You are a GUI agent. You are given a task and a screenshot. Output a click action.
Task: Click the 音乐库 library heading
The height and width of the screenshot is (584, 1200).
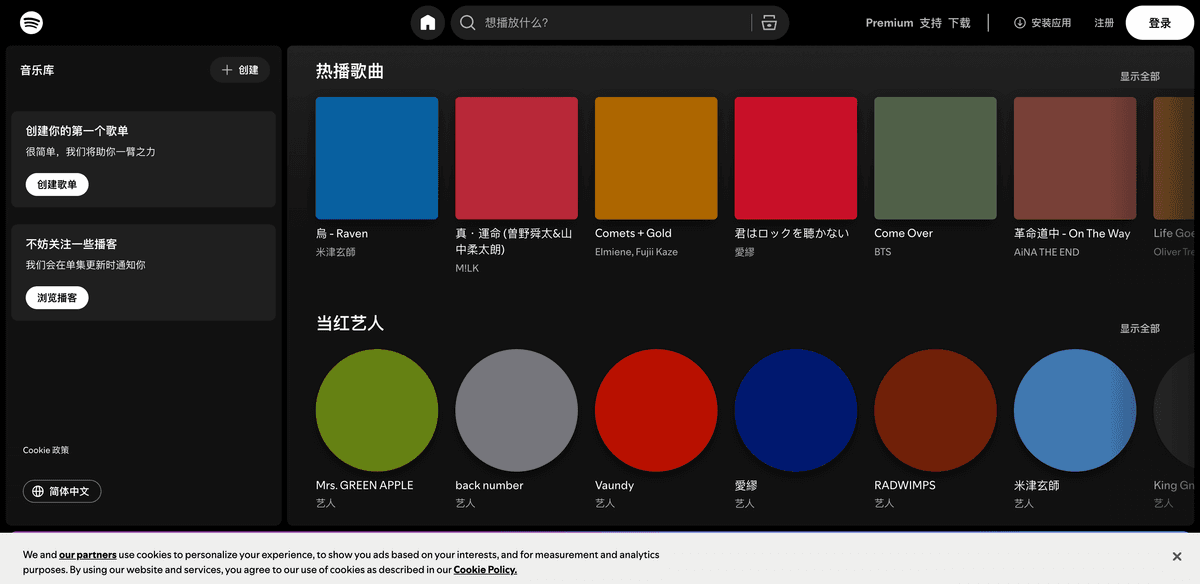pos(37,71)
